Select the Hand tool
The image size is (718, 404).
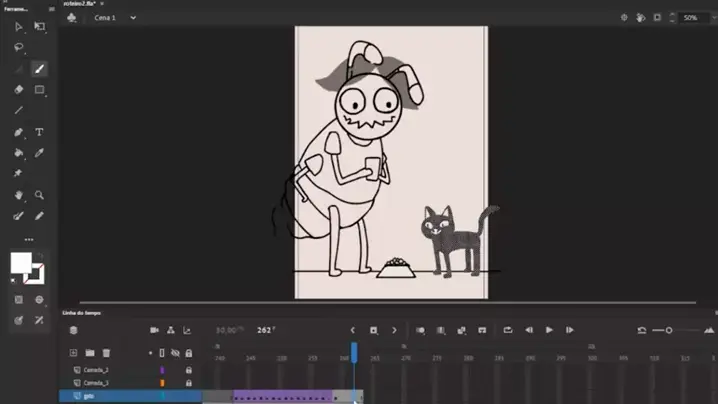click(19, 195)
